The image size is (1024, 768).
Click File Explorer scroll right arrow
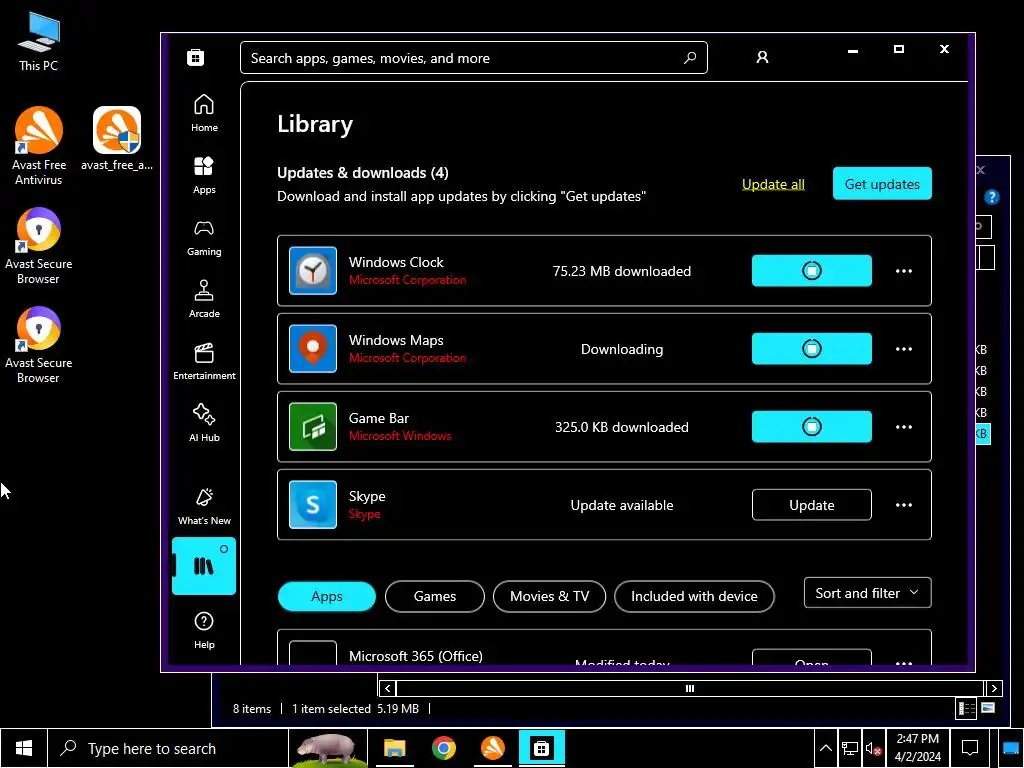994,688
